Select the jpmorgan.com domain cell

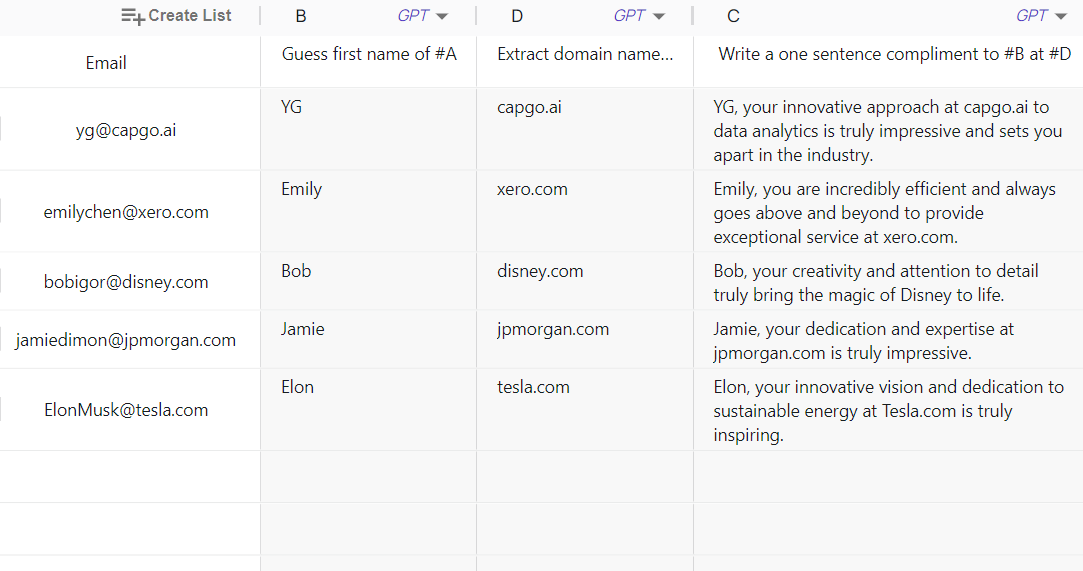pos(553,329)
